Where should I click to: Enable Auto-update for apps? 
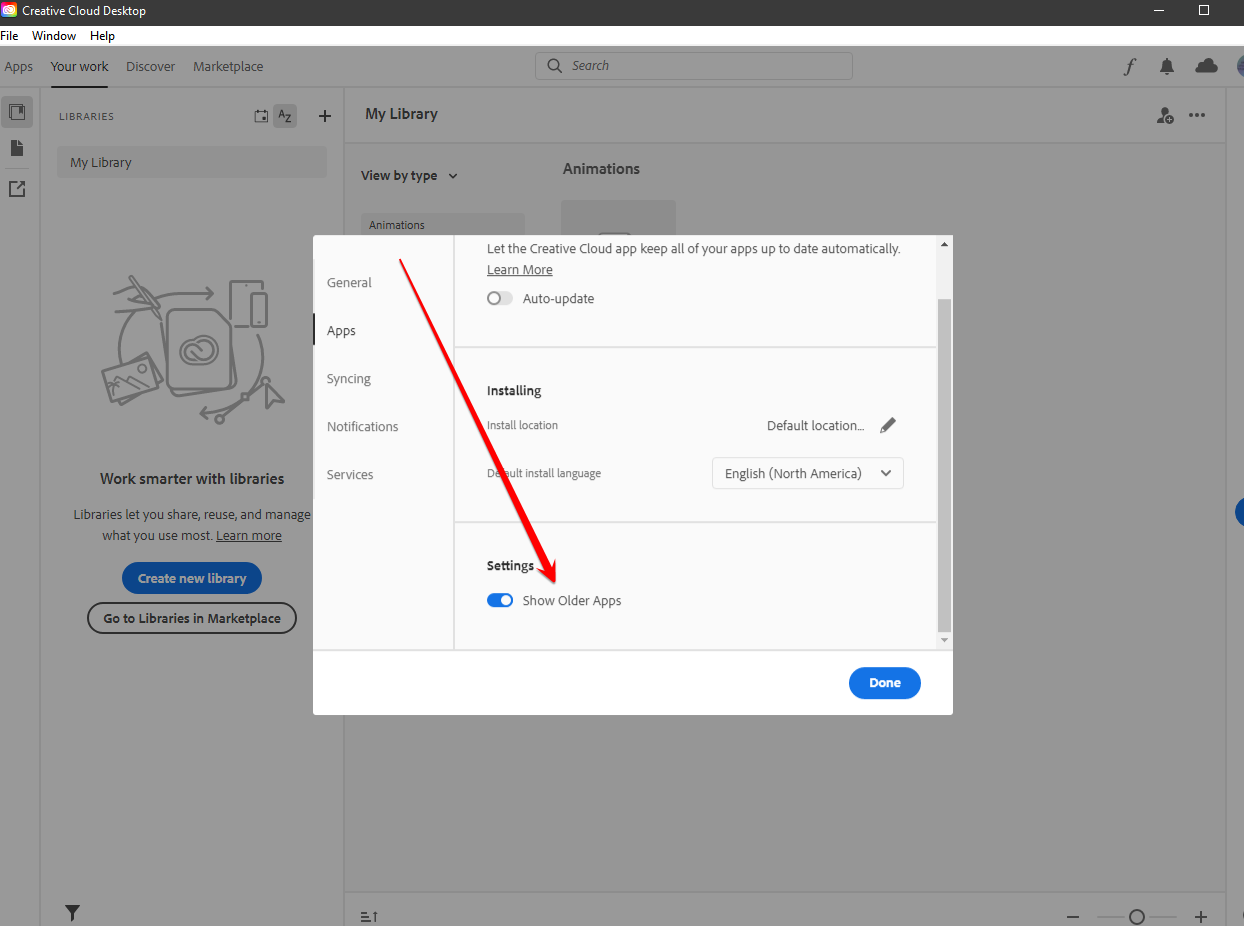pos(499,298)
